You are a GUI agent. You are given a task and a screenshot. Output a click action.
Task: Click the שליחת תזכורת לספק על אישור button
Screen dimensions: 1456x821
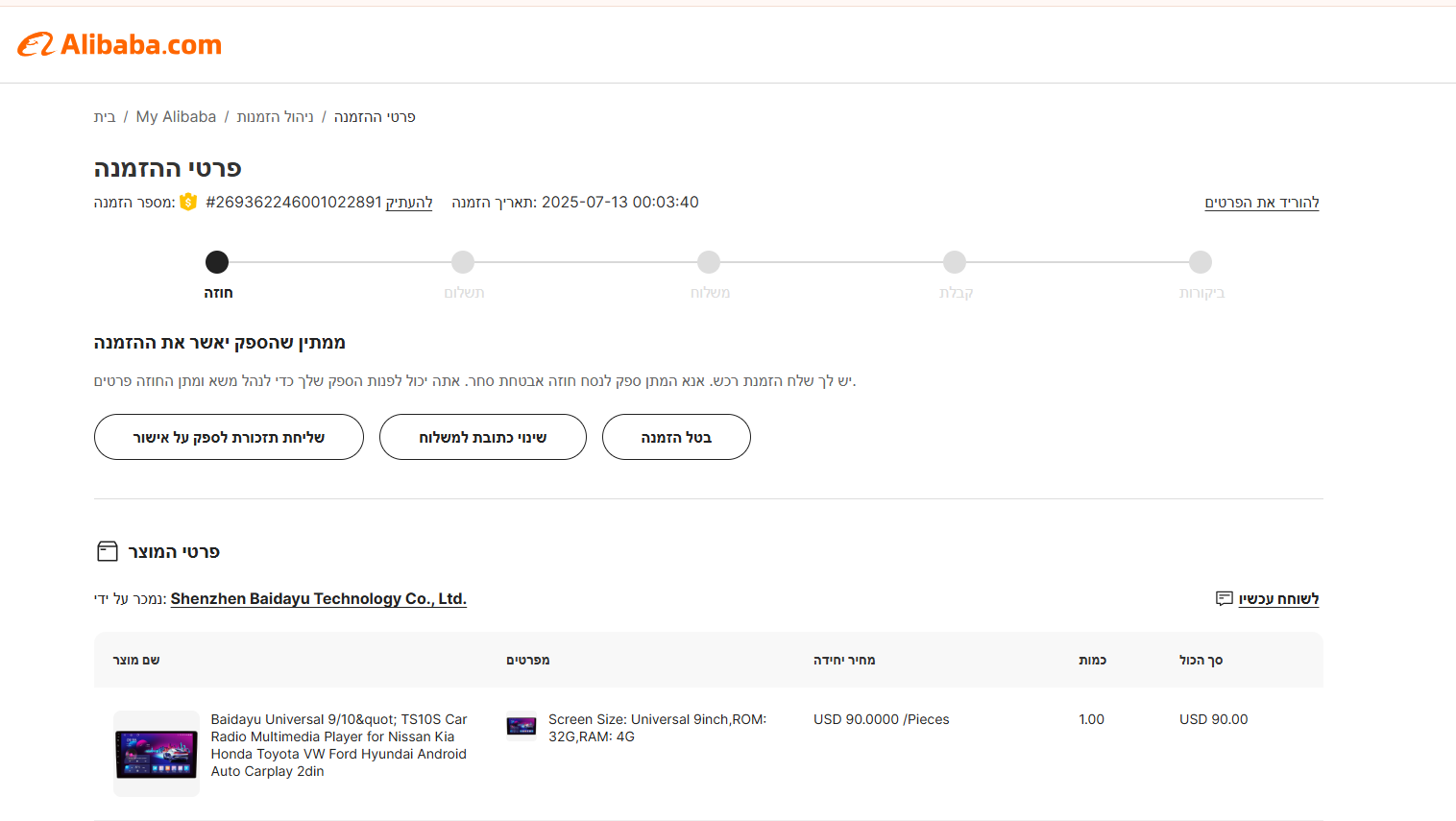point(229,437)
